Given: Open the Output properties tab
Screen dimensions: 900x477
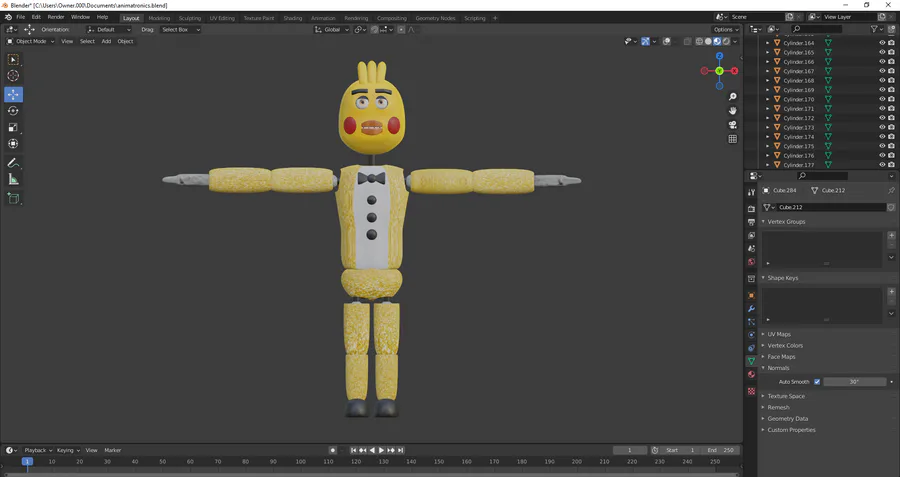Looking at the screenshot, I should coord(751,222).
